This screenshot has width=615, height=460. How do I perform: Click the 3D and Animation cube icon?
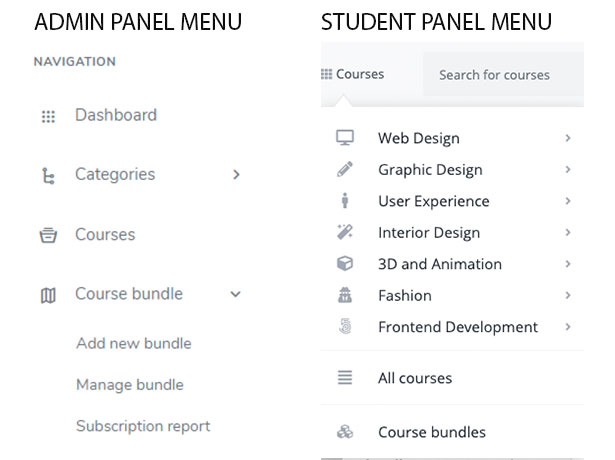pos(345,264)
